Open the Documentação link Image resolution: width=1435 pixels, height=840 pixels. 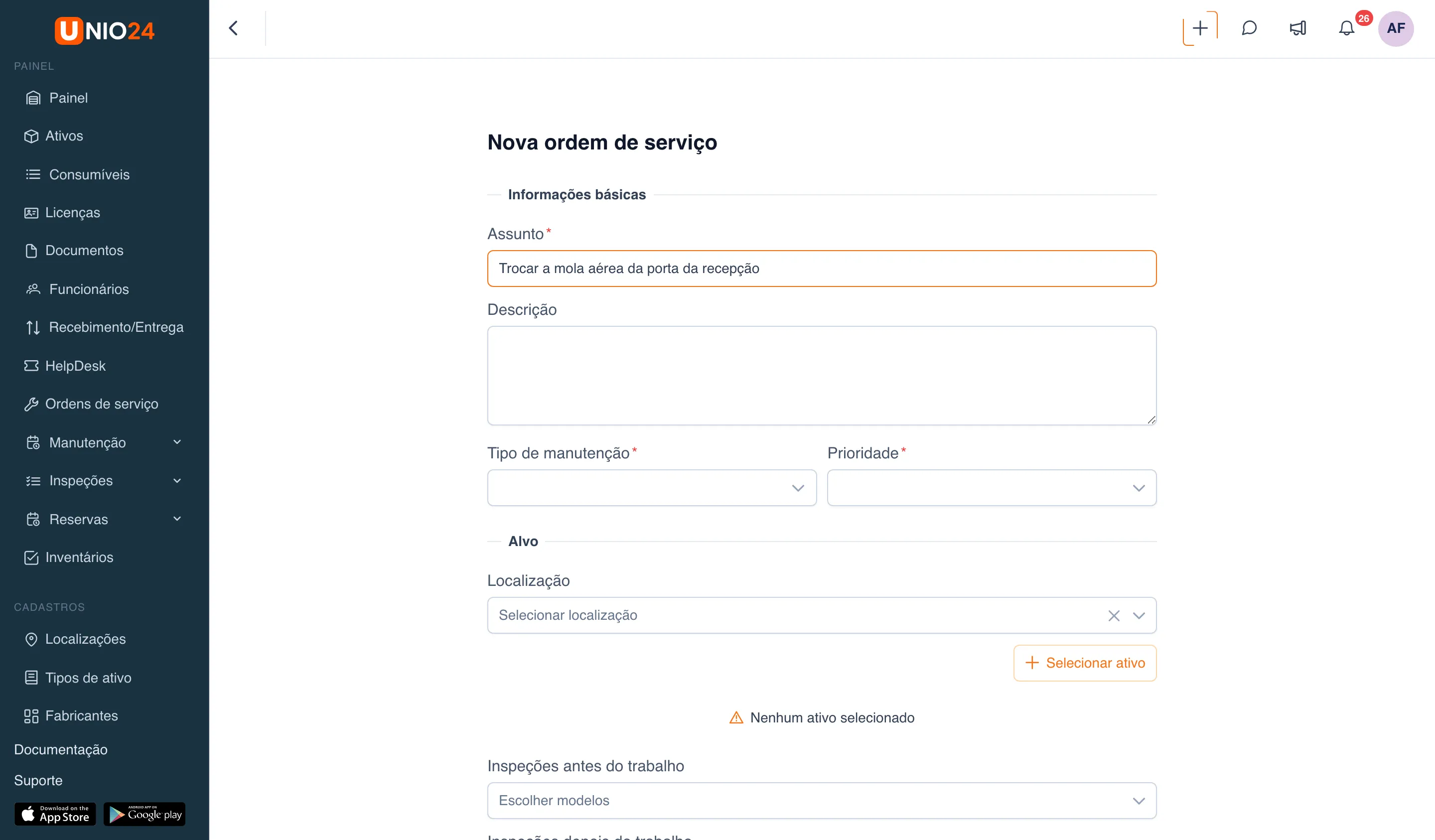[x=61, y=749]
